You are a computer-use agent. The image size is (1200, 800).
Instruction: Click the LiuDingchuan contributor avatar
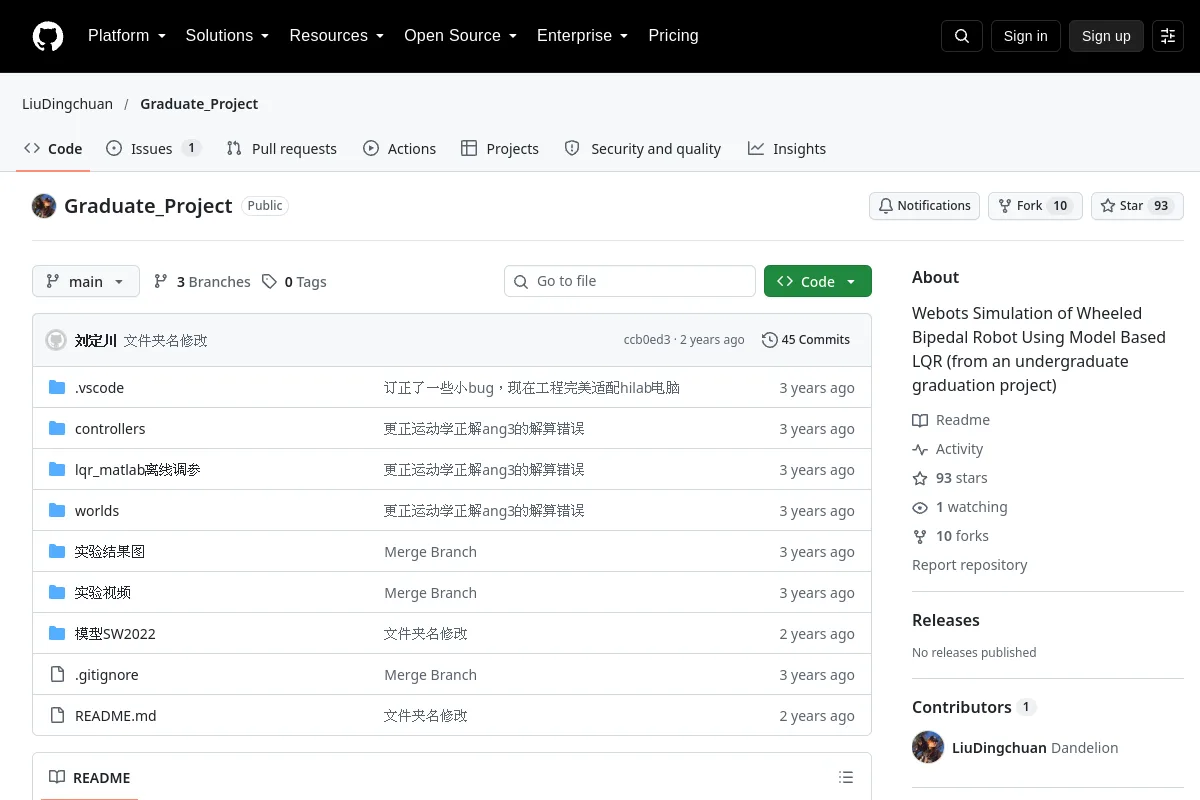(x=928, y=748)
